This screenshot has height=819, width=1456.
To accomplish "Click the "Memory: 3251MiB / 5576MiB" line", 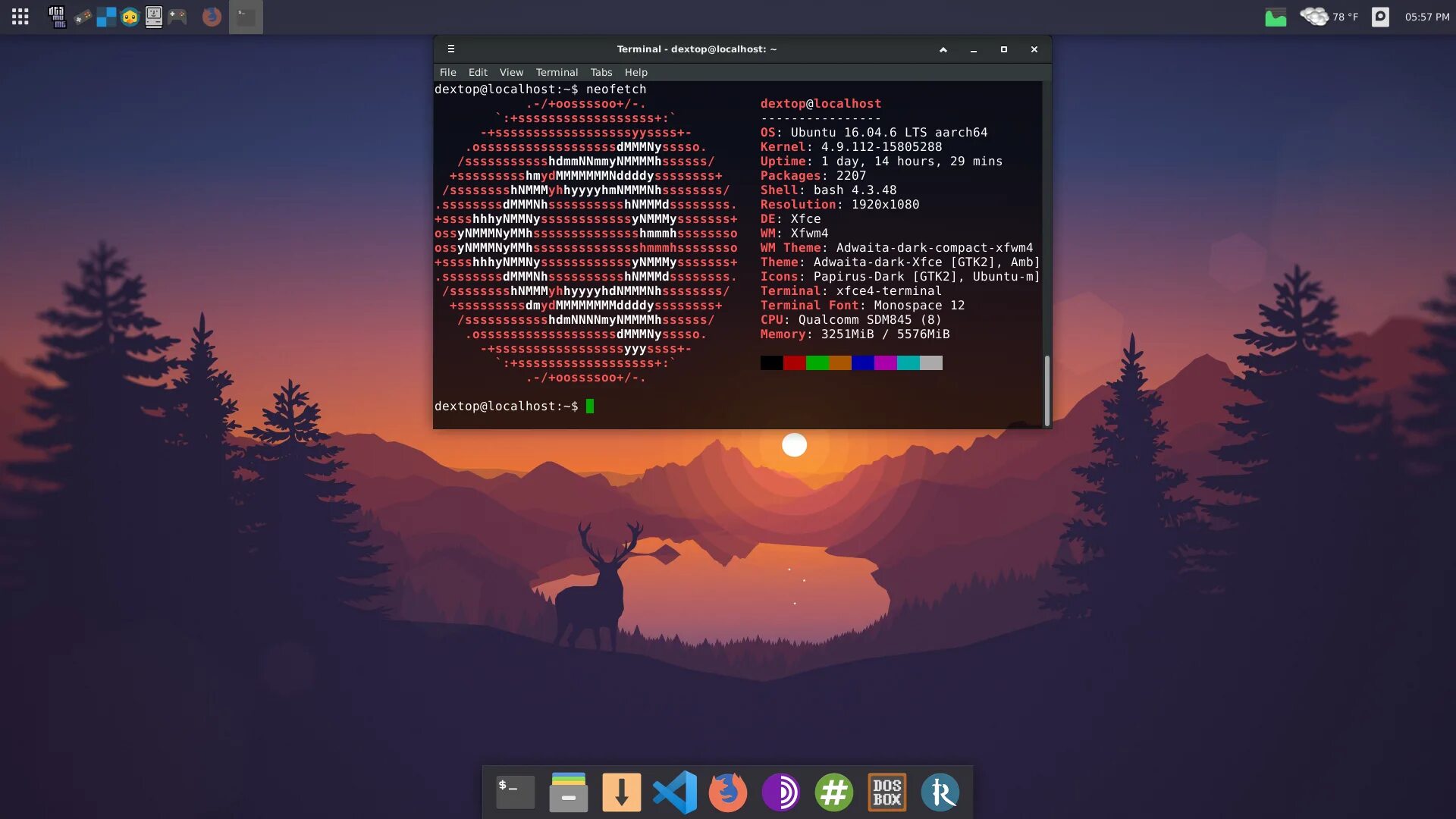I will pyautogui.click(x=855, y=334).
